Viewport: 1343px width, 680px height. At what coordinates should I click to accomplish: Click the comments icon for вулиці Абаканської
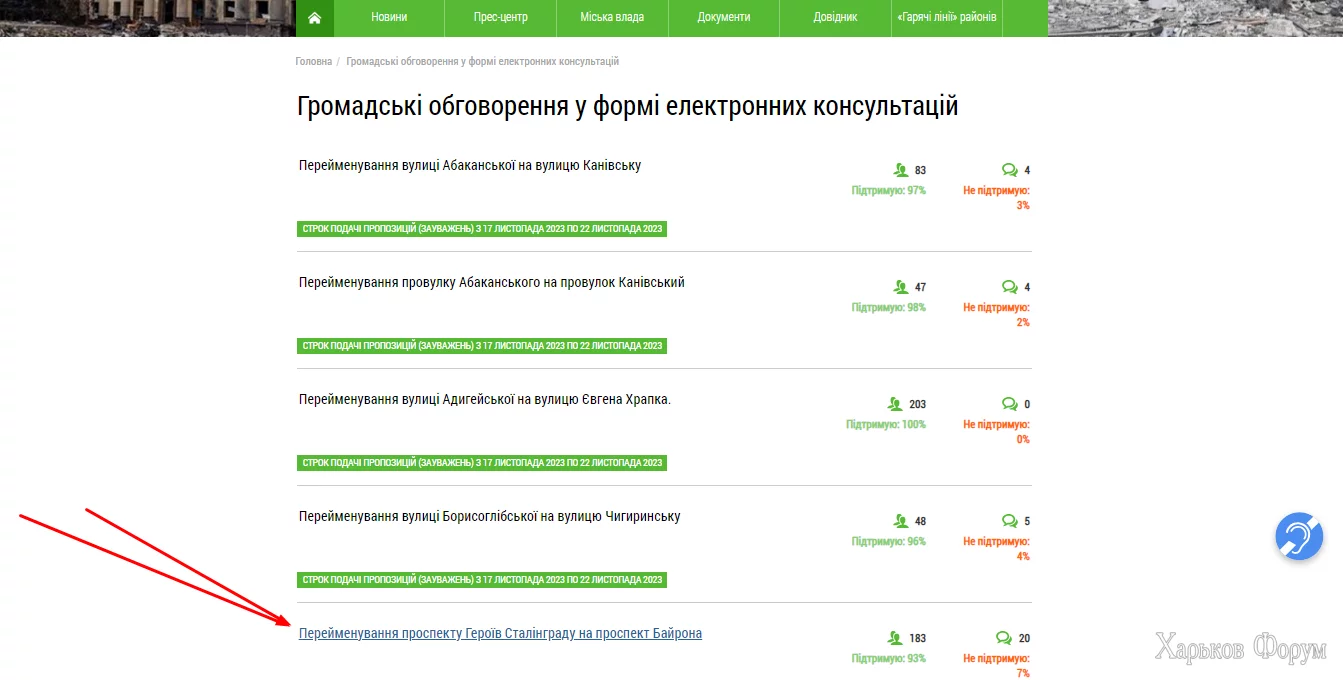[x=1010, y=170]
